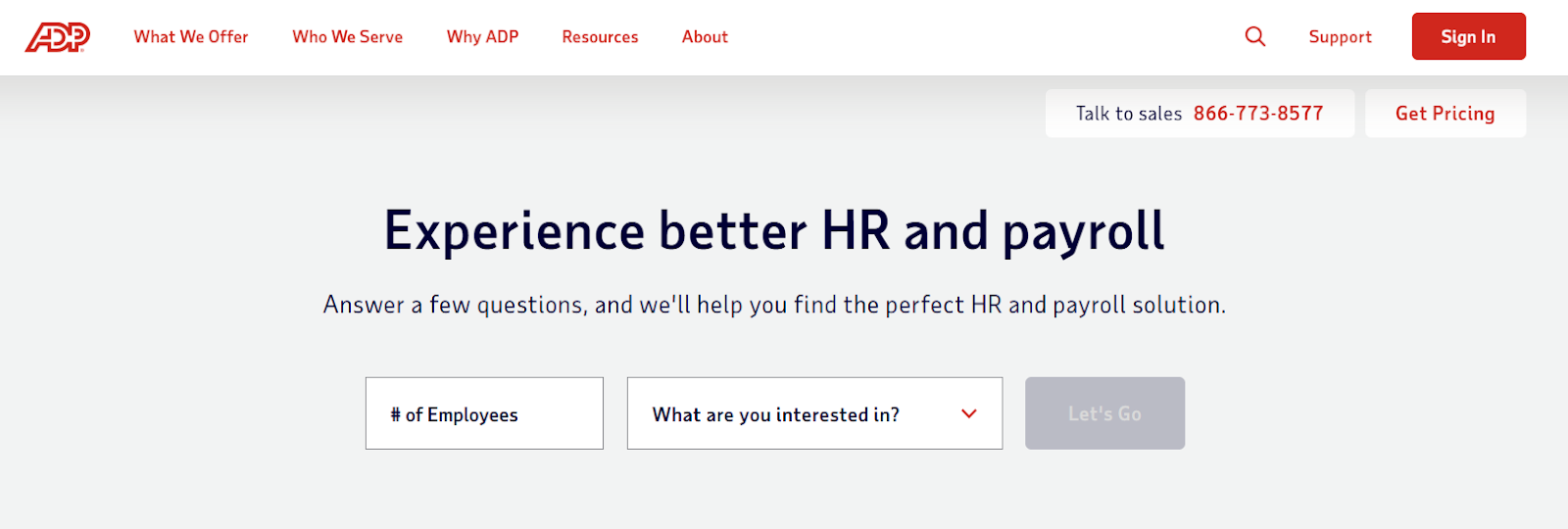Focus the # of Employees field

484,413
